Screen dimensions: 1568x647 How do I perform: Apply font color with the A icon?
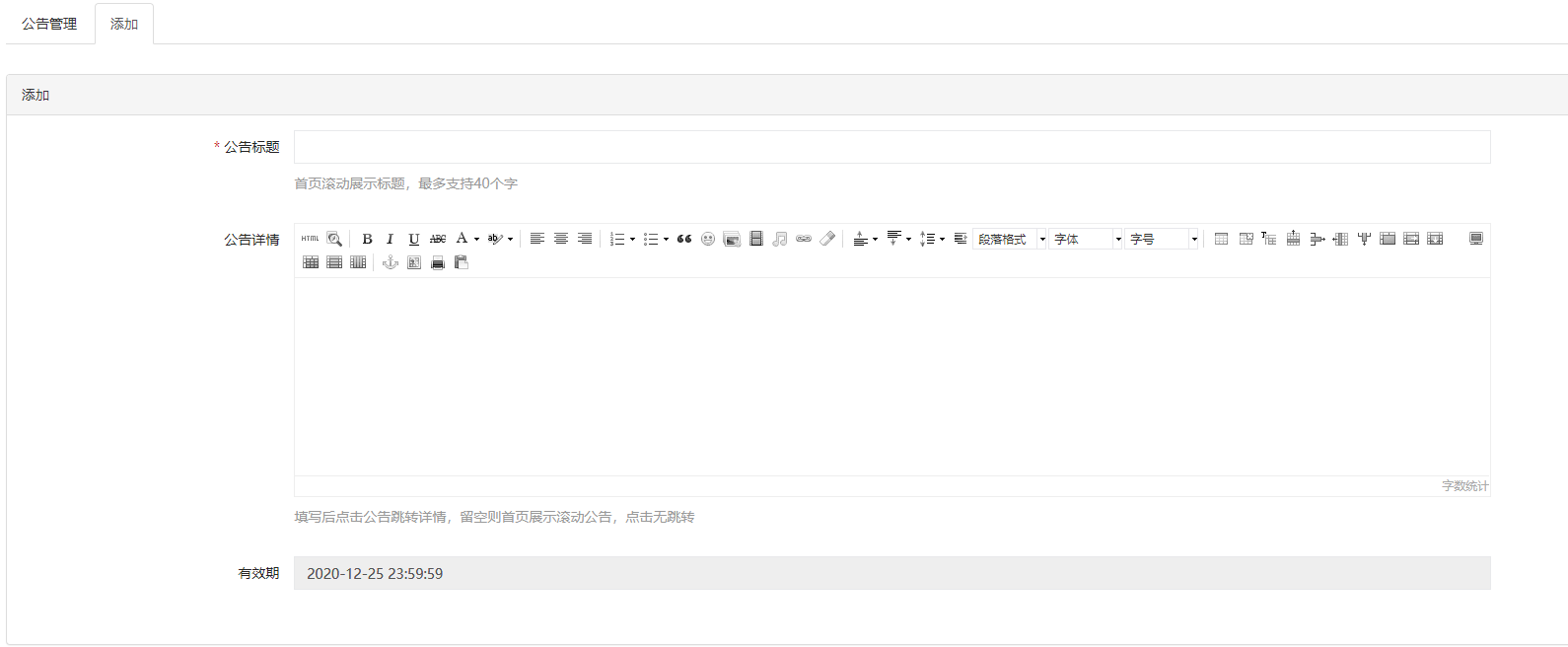click(x=462, y=239)
